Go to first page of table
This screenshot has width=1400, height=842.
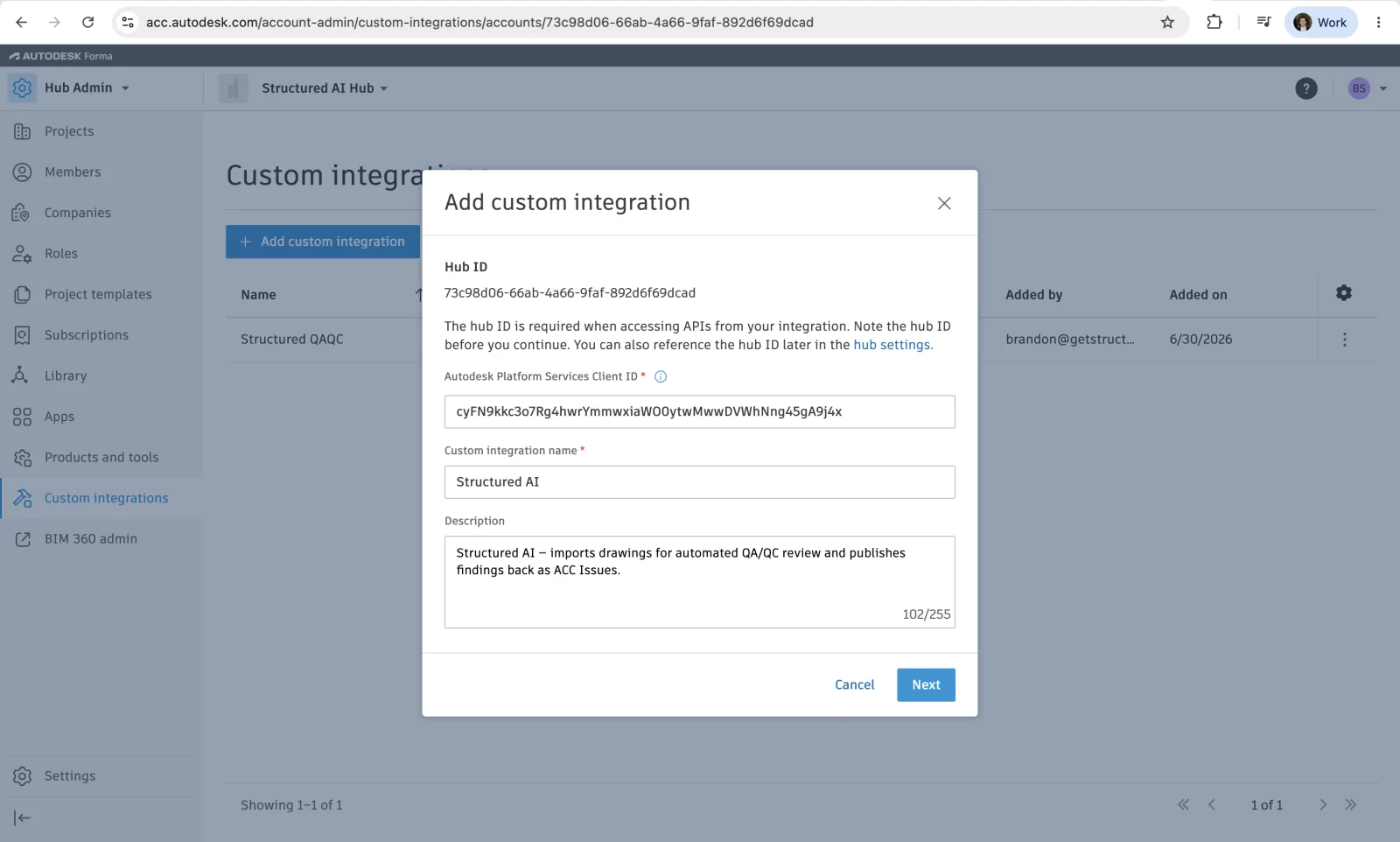coord(1183,805)
